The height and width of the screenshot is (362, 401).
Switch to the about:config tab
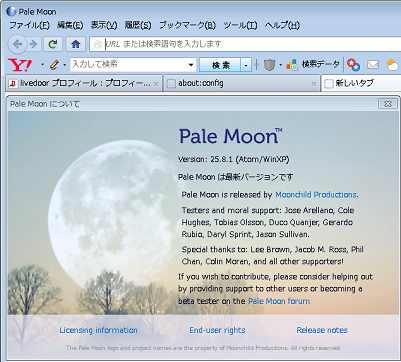pos(242,83)
